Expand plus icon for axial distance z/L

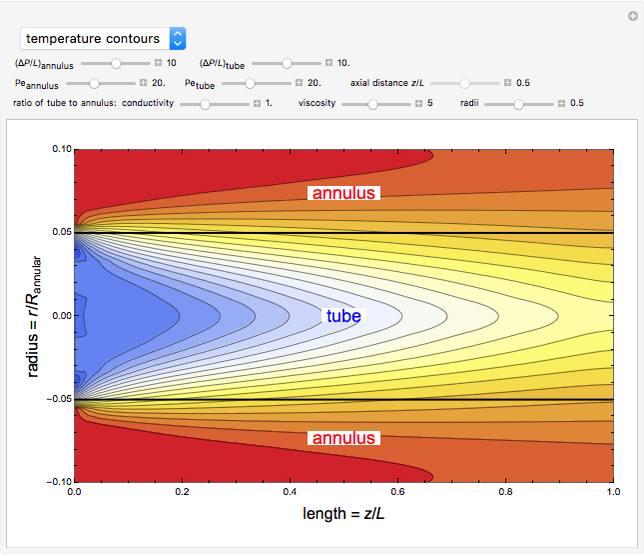click(x=507, y=83)
